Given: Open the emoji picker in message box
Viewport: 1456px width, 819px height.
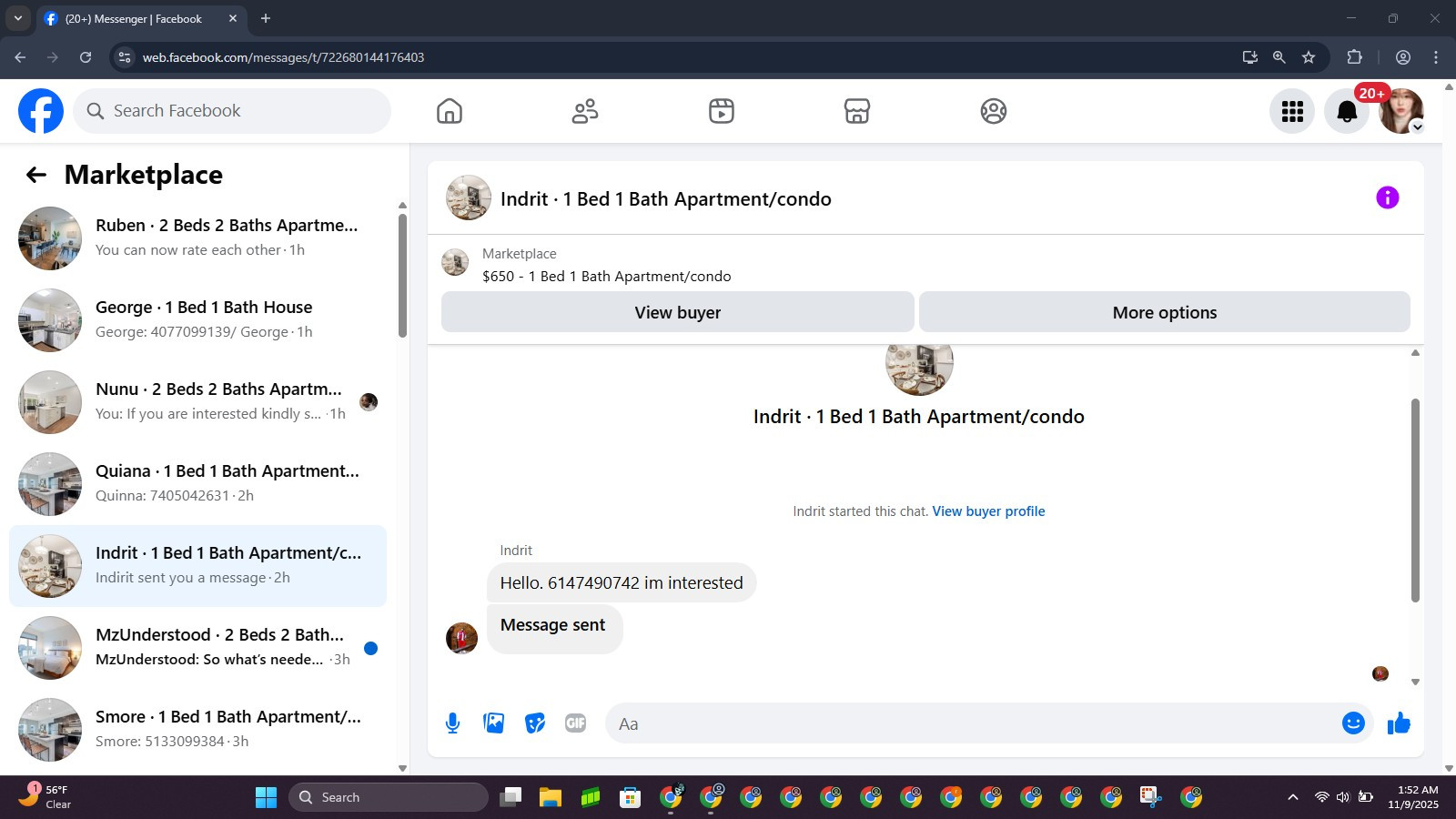Looking at the screenshot, I should (x=1353, y=723).
